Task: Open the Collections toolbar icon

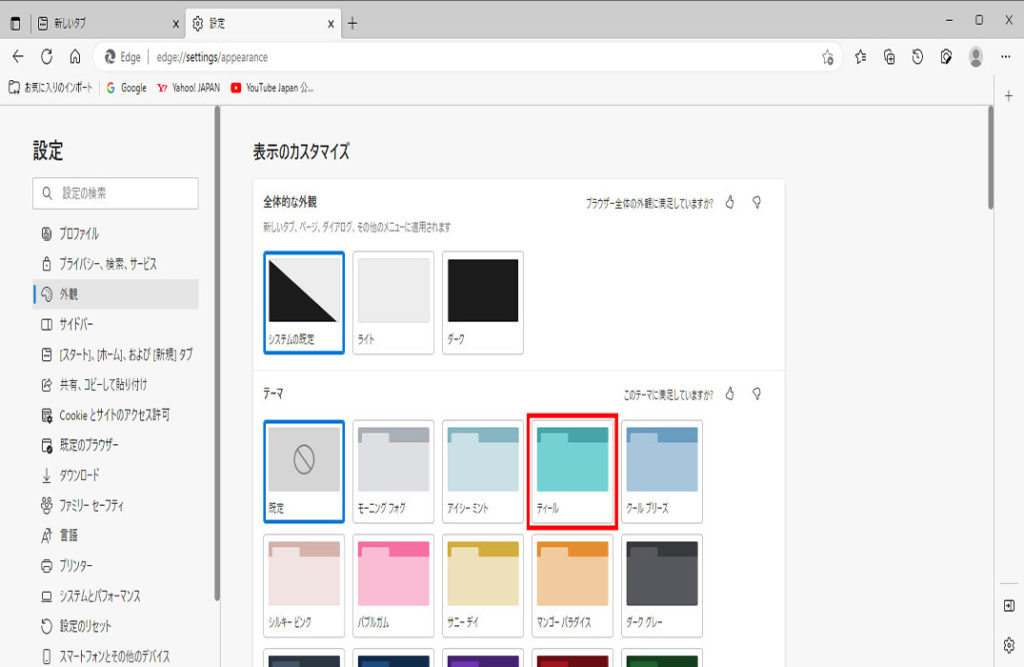Action: 889,57
